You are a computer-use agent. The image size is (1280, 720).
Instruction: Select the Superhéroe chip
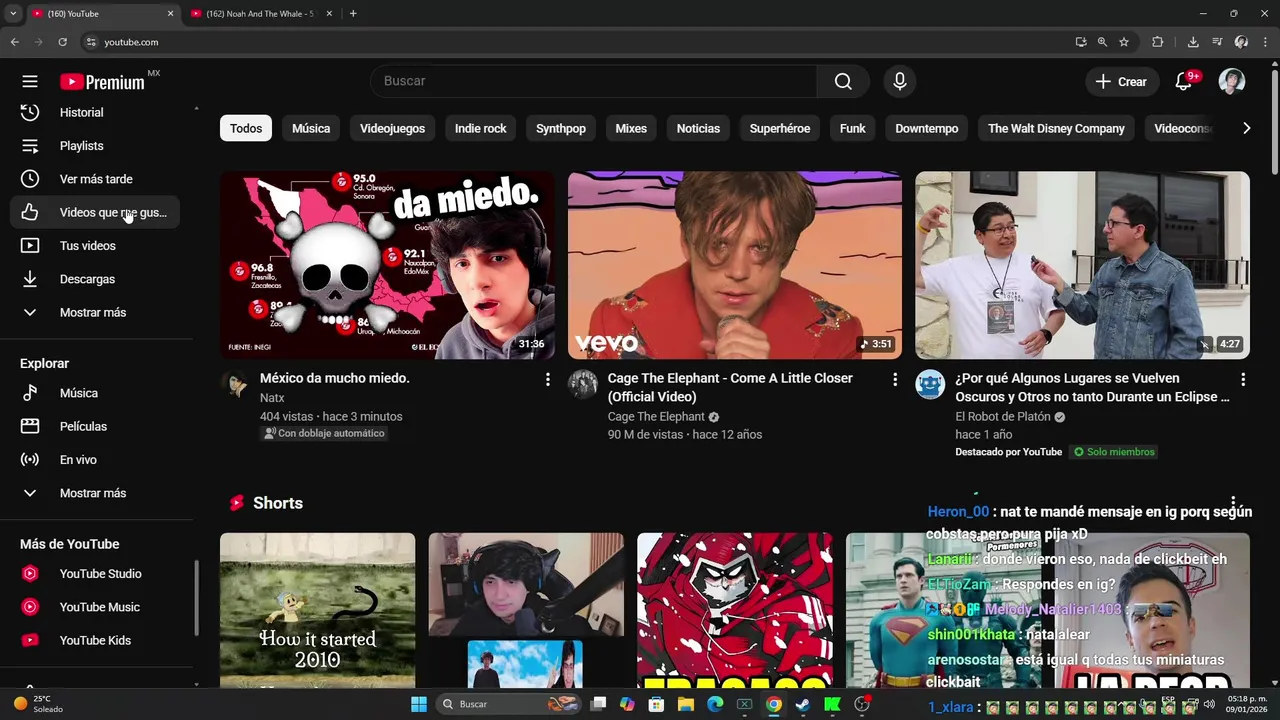click(780, 128)
